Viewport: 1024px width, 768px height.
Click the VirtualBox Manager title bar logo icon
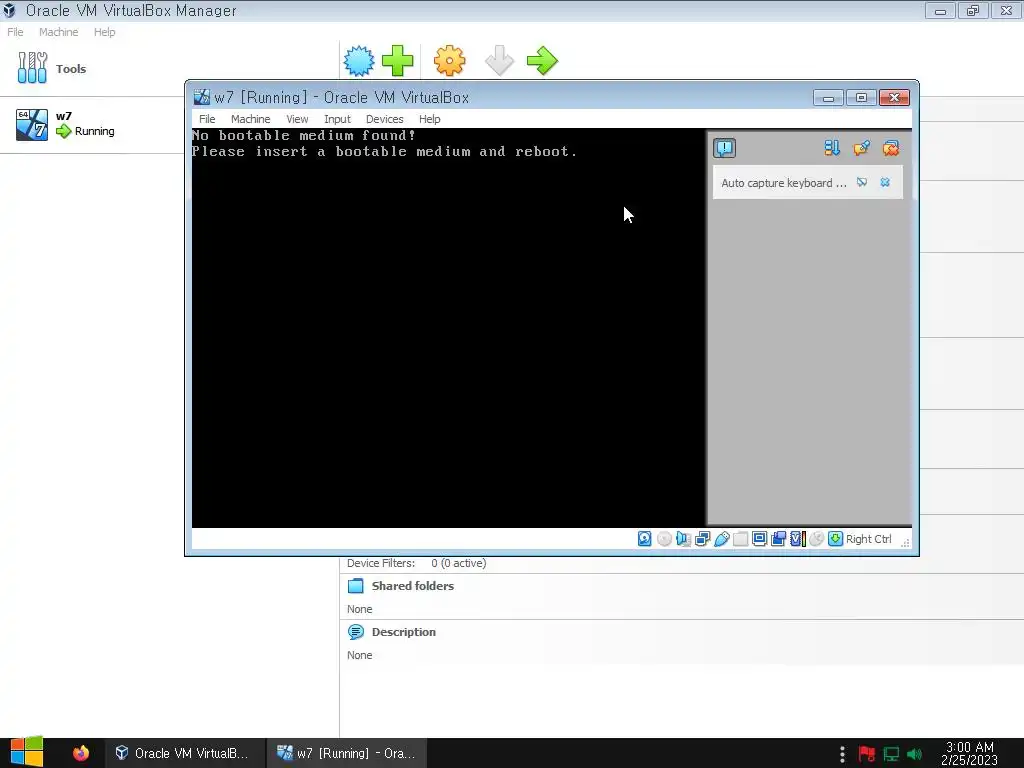(9, 10)
